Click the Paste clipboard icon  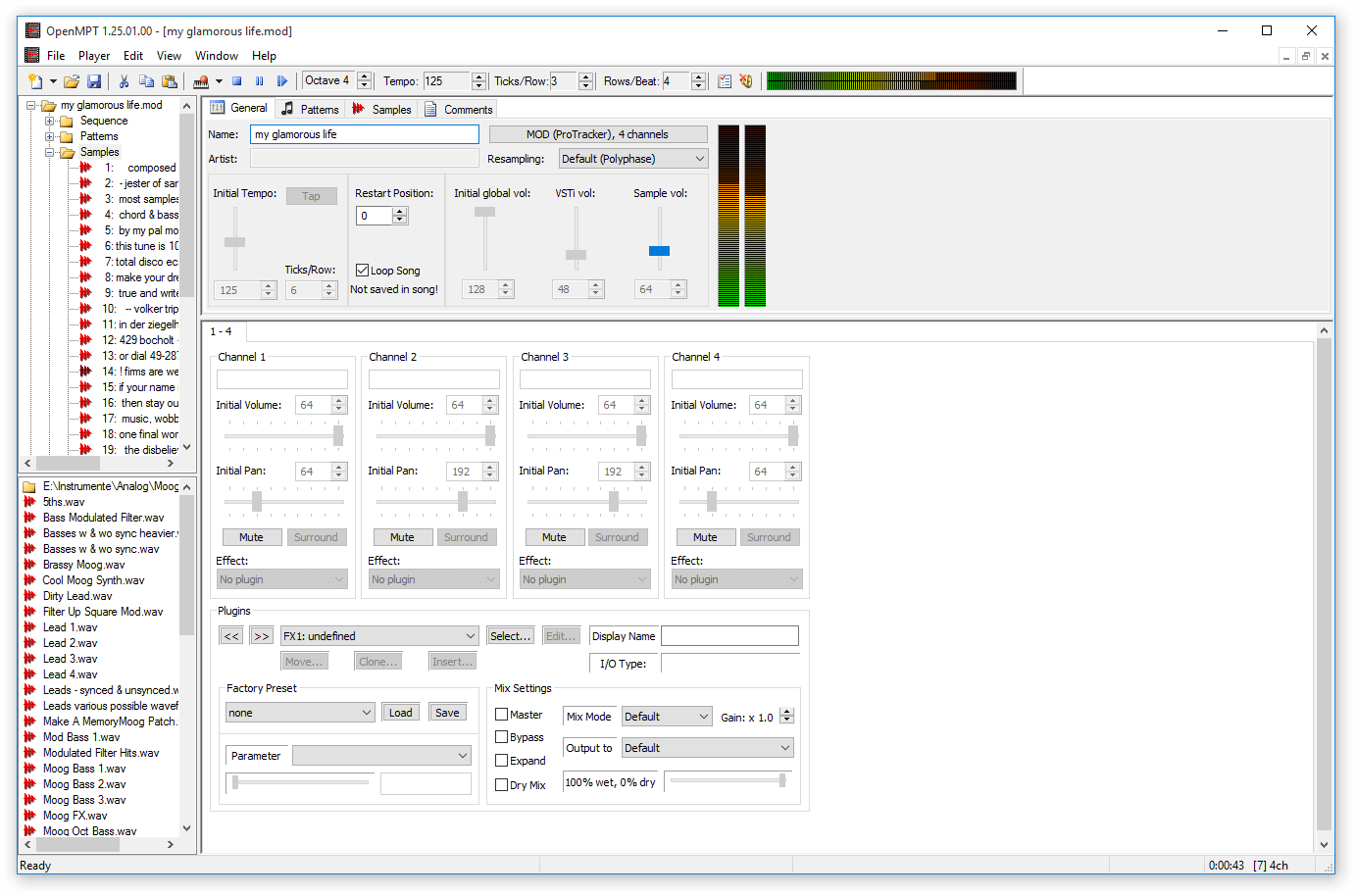pyautogui.click(x=170, y=81)
